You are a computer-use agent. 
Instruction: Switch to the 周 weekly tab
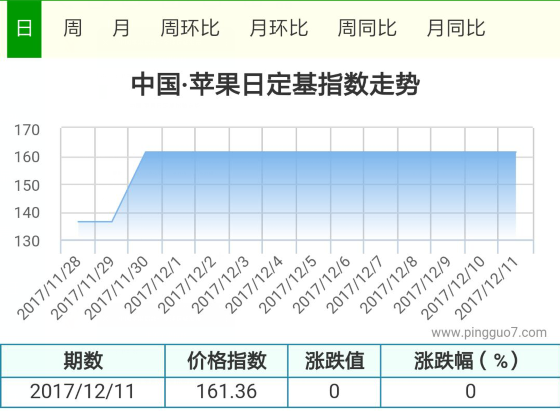click(x=73, y=28)
